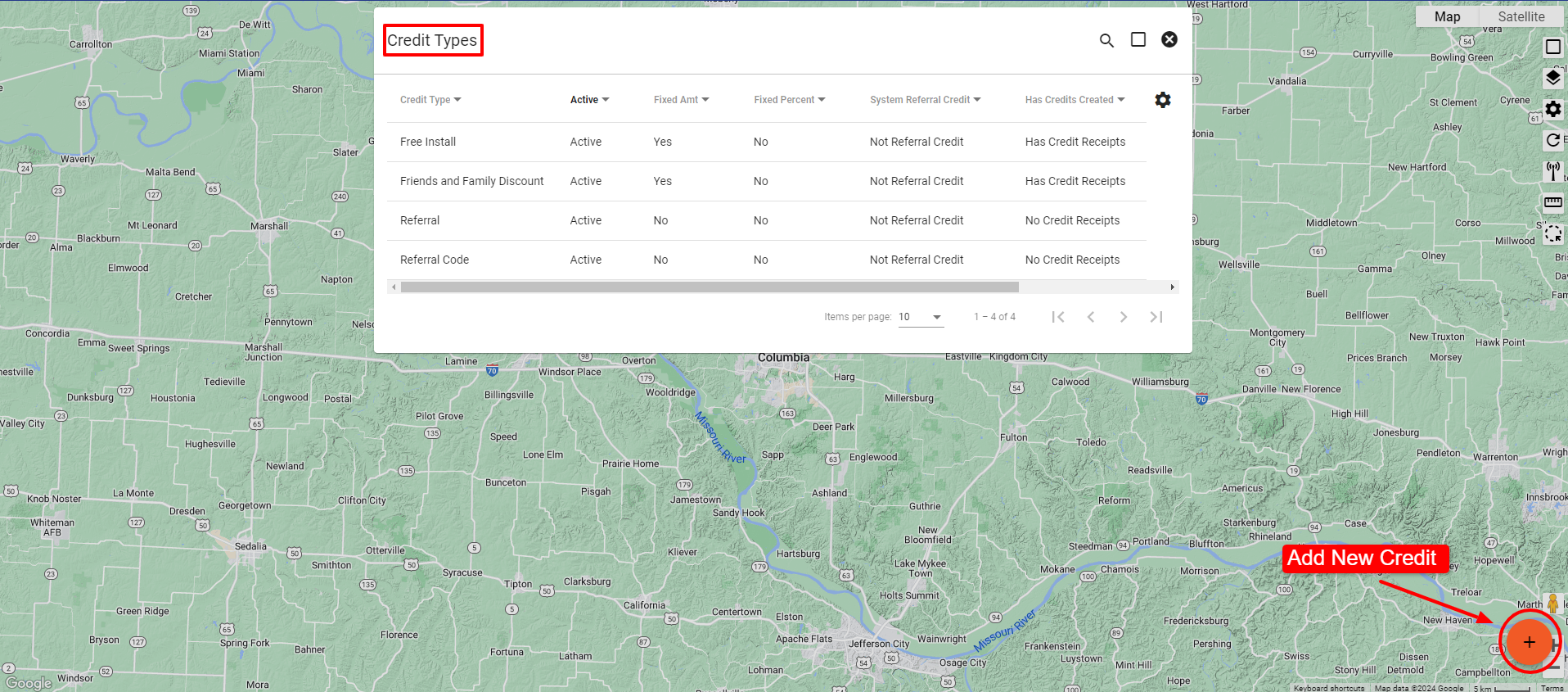Click the table scrollbar right arrow

coord(1173,287)
